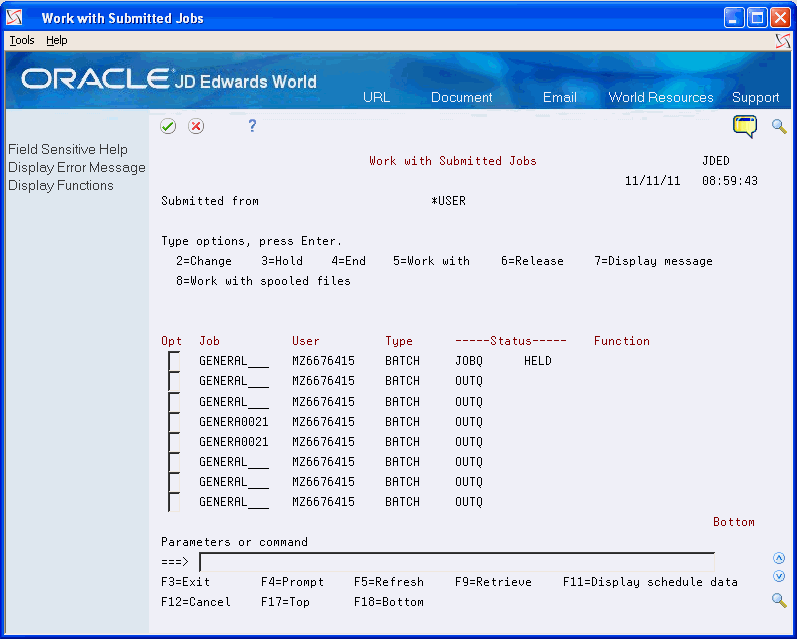797x639 pixels.
Task: Open the Document banner link
Action: pos(462,97)
